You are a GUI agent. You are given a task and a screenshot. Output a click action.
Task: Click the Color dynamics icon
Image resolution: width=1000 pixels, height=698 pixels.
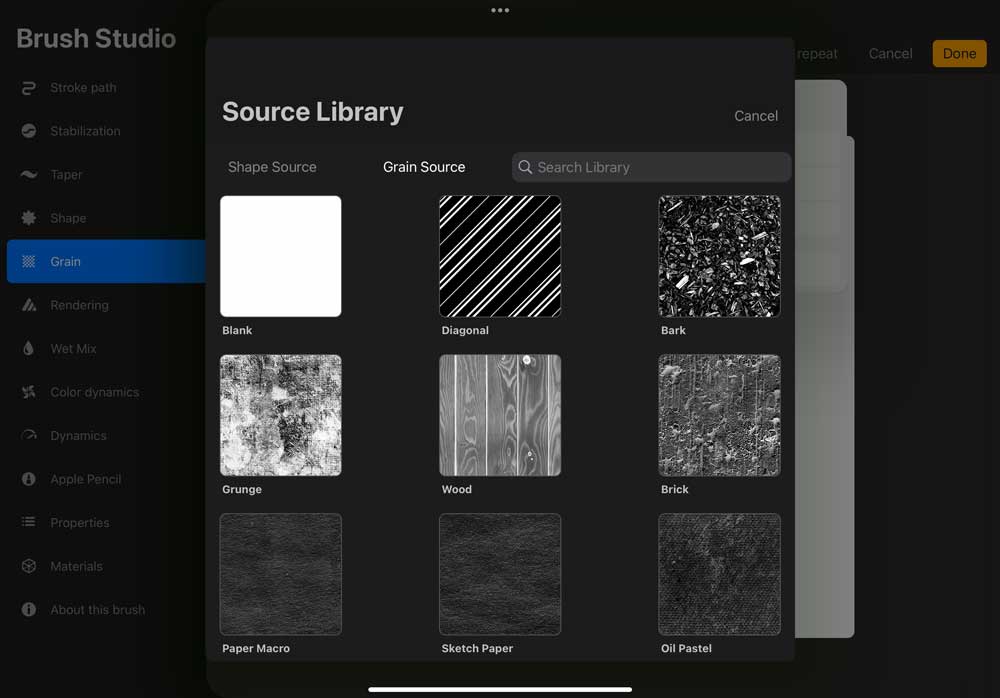[29, 392]
